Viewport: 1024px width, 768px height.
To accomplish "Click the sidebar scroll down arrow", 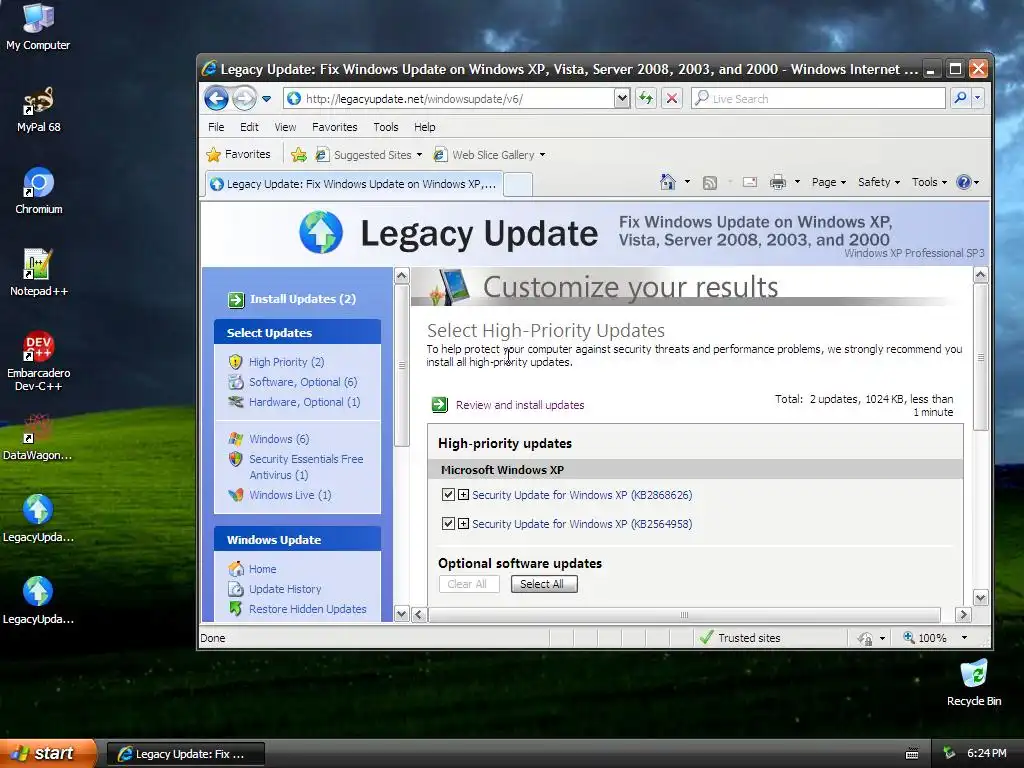I will (402, 614).
